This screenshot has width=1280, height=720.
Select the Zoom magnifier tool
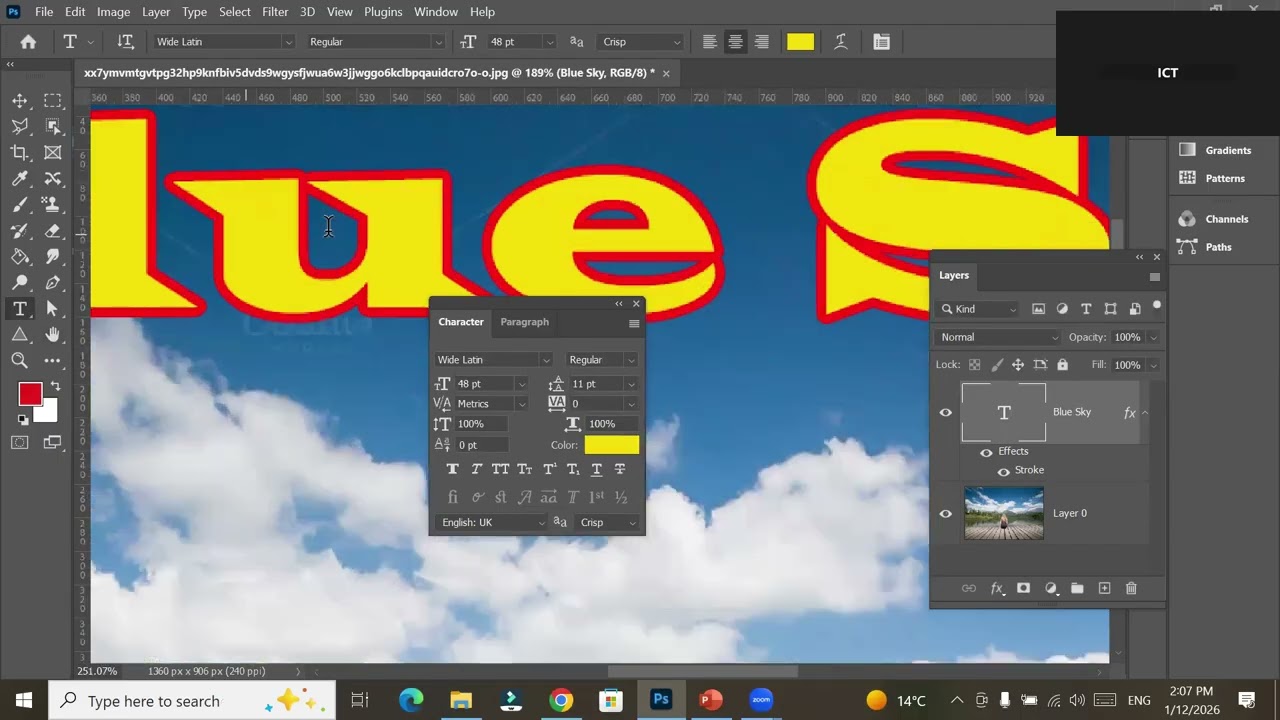pyautogui.click(x=20, y=361)
